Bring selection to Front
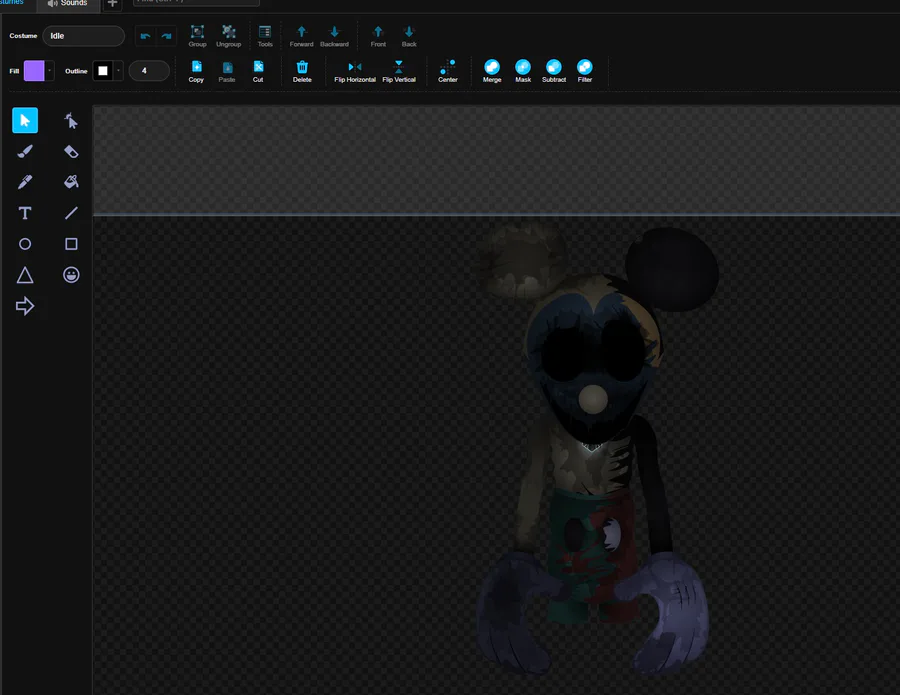The image size is (900, 695). 378,36
